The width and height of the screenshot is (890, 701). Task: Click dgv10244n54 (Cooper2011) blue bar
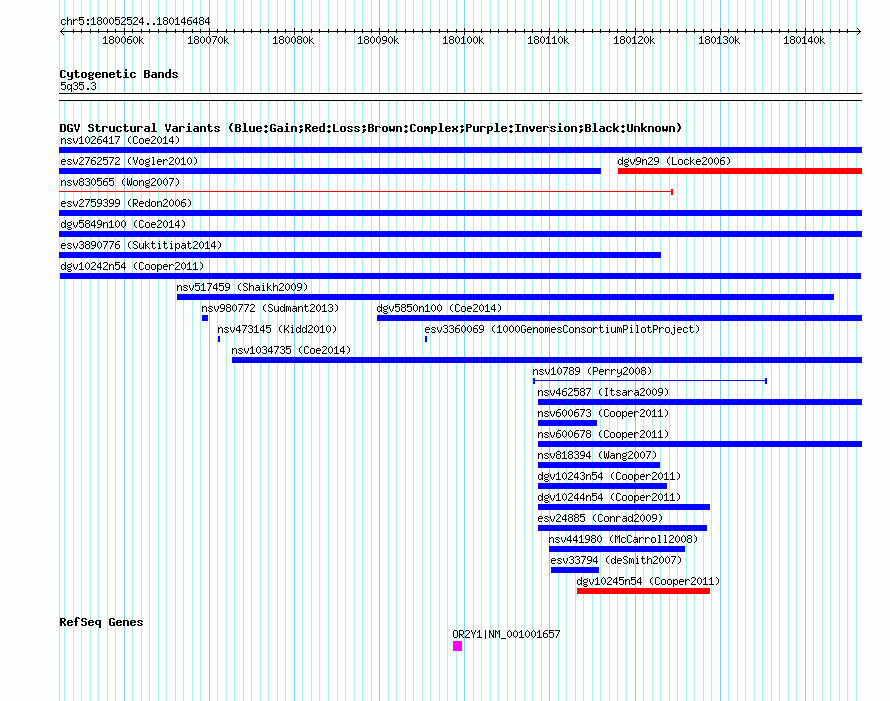tap(624, 507)
